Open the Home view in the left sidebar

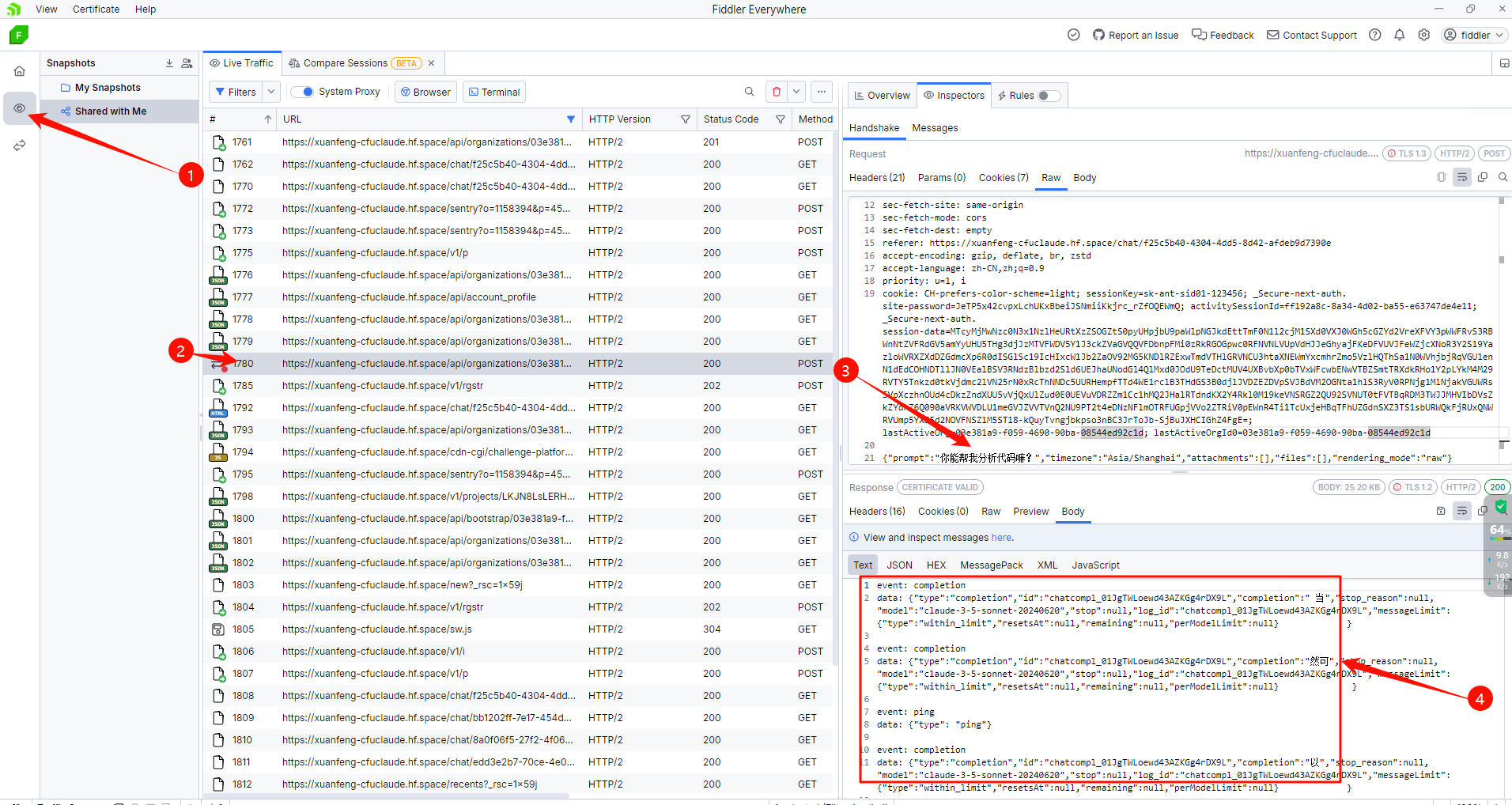coord(20,71)
